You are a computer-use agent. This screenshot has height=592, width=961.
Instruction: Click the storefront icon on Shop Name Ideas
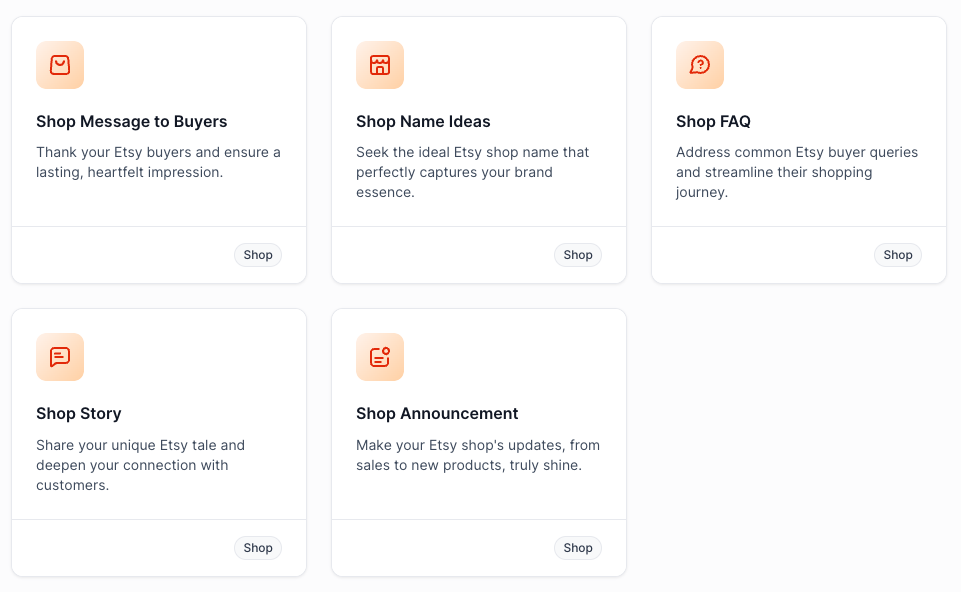(x=380, y=65)
